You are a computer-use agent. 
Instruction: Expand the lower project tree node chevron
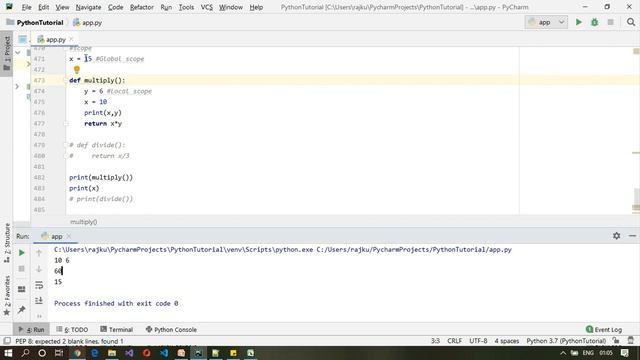[17, 87]
